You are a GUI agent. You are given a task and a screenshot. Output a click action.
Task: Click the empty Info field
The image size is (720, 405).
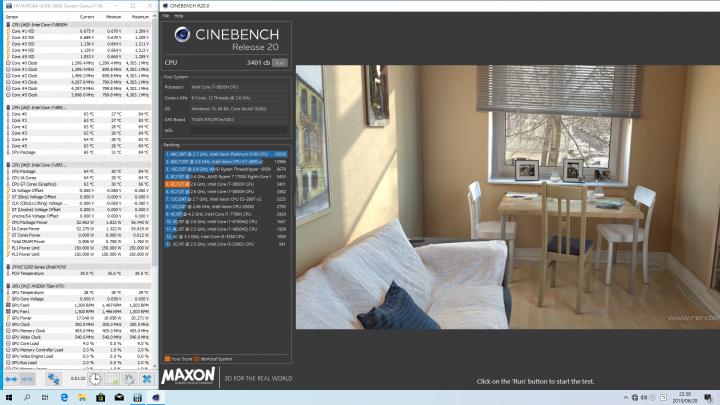click(239, 130)
